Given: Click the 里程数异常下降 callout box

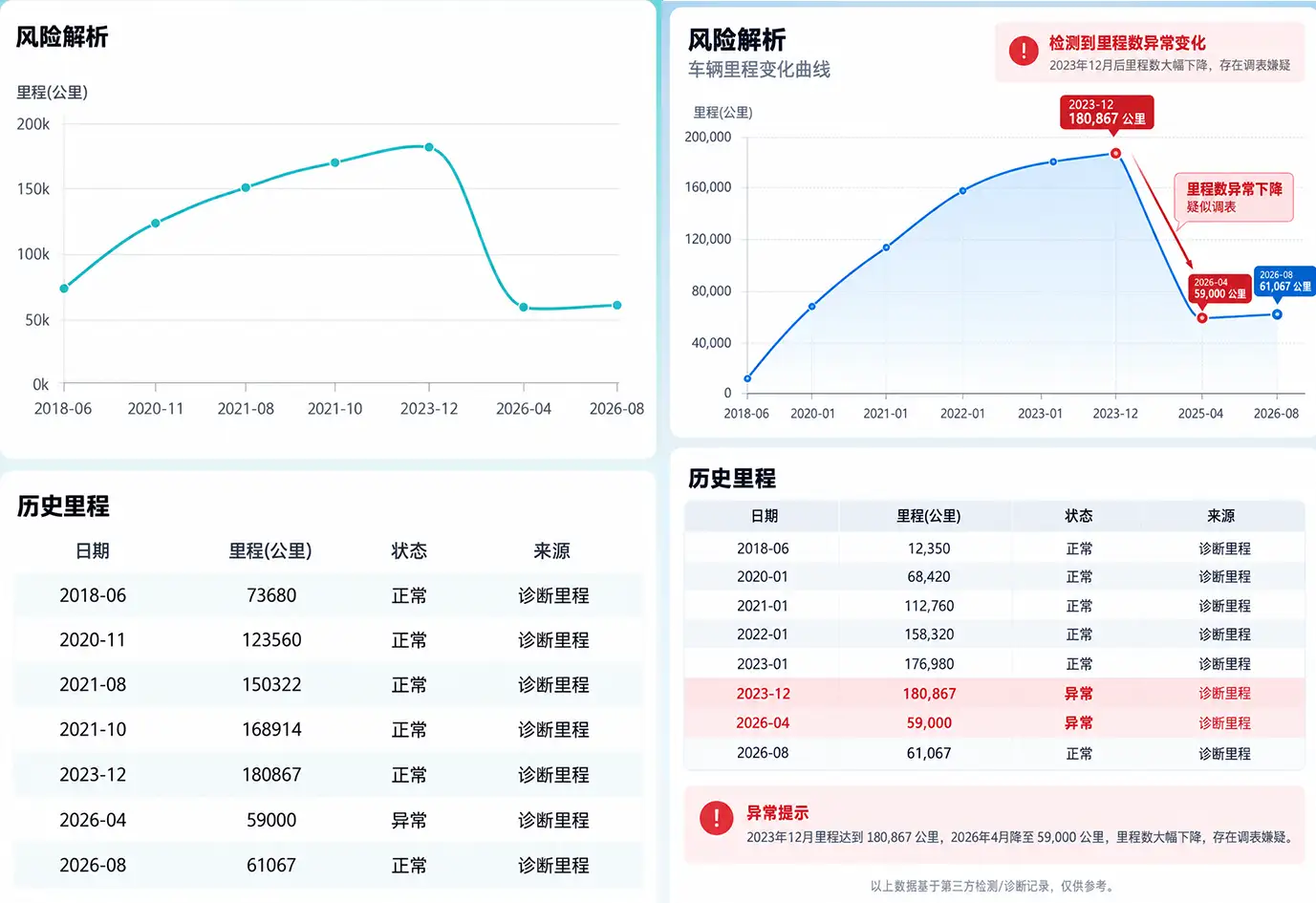Looking at the screenshot, I should tap(1234, 197).
